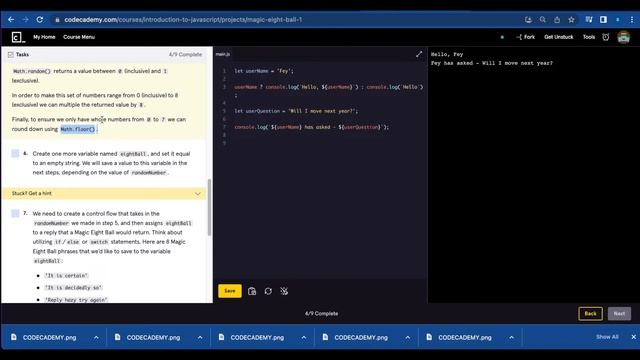The image size is (640, 360).
Task: Click the copy to clipboard icon
Action: point(252,291)
